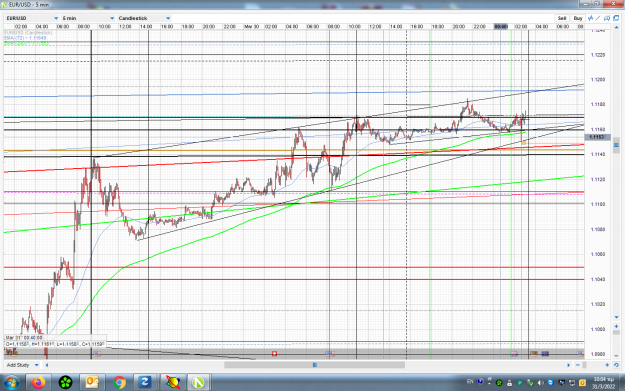Click the chart snapshot camera icon
Image resolution: width=625 pixels, height=391 pixels.
pos(607,18)
